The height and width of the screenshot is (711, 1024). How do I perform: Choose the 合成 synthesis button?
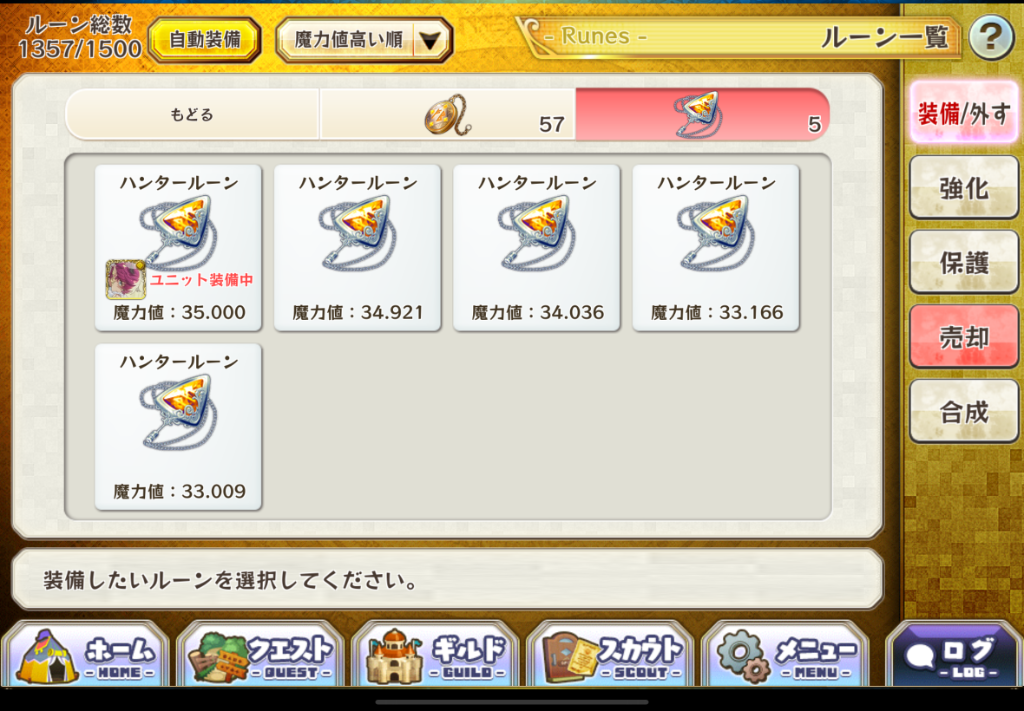(964, 412)
